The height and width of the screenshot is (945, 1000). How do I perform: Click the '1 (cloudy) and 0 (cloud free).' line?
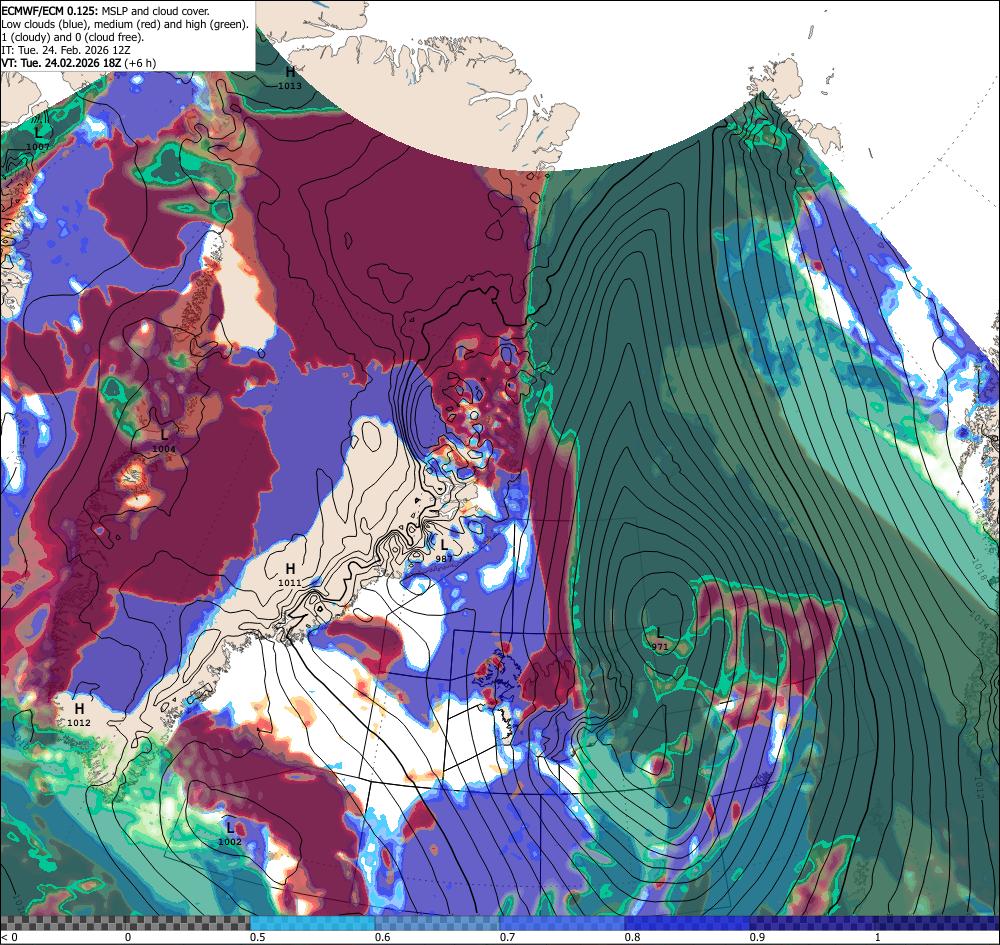pyautogui.click(x=73, y=37)
